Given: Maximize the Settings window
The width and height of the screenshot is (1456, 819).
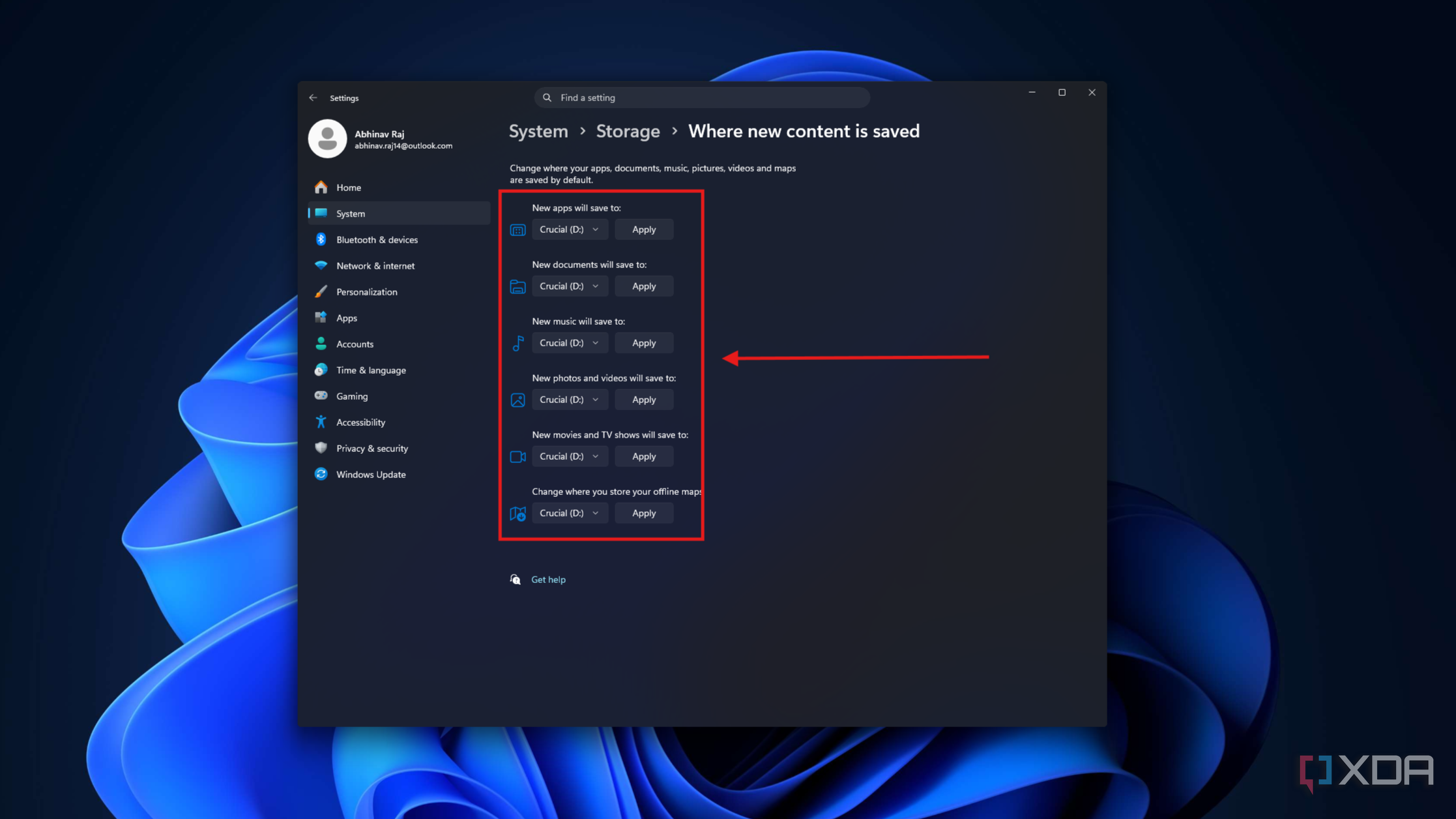Looking at the screenshot, I should 1062,93.
